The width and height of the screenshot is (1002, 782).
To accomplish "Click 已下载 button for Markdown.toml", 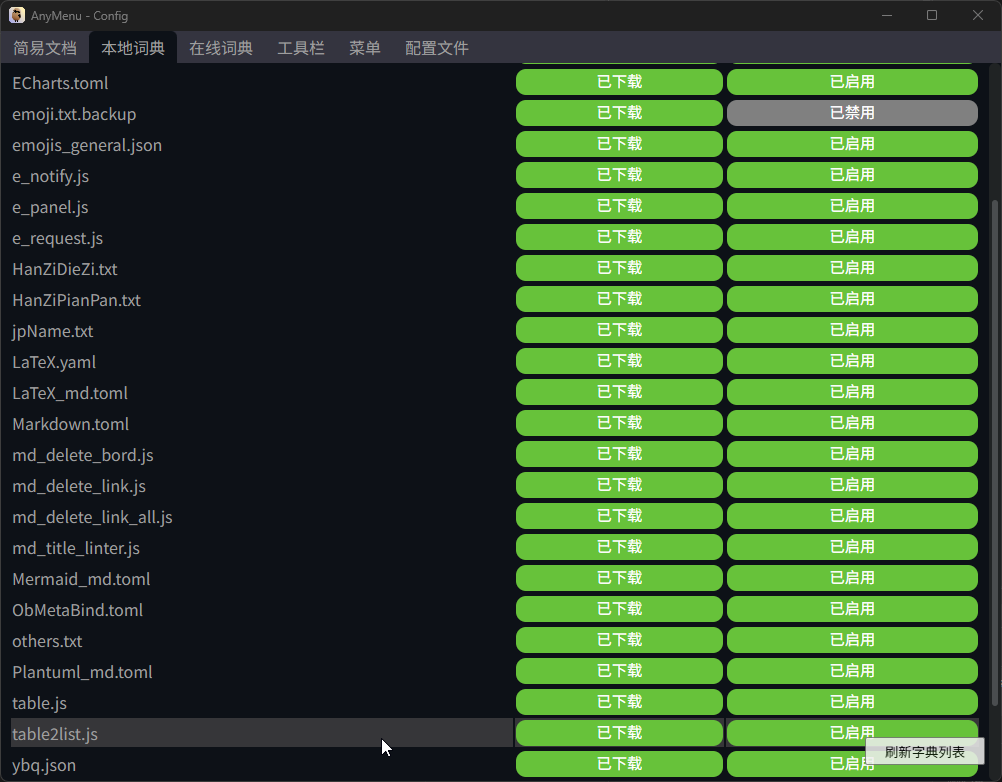I will click(619, 423).
